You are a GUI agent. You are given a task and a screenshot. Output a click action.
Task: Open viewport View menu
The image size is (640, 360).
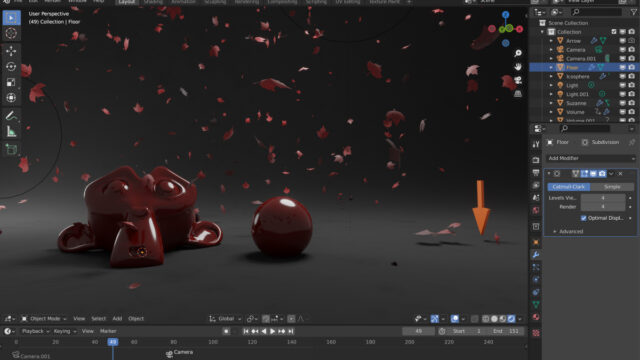79,319
